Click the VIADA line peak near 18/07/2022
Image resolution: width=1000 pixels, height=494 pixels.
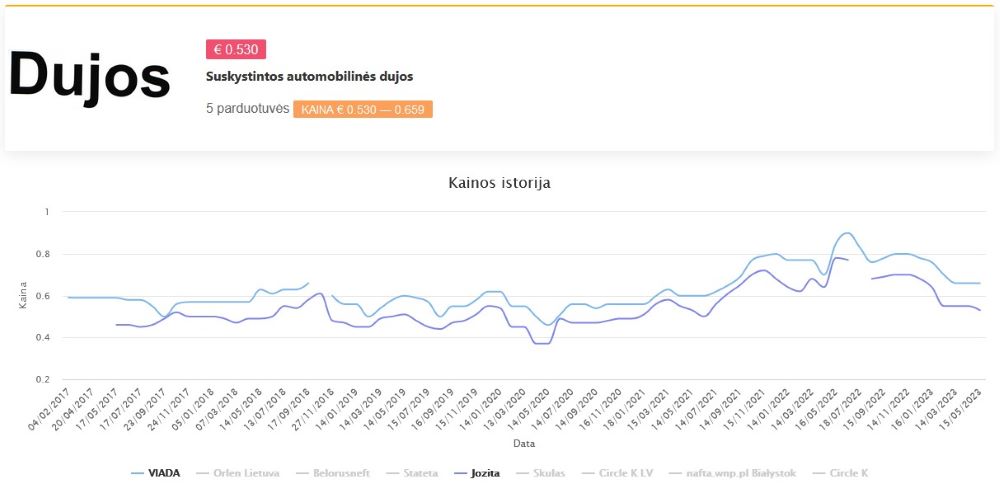(x=846, y=233)
